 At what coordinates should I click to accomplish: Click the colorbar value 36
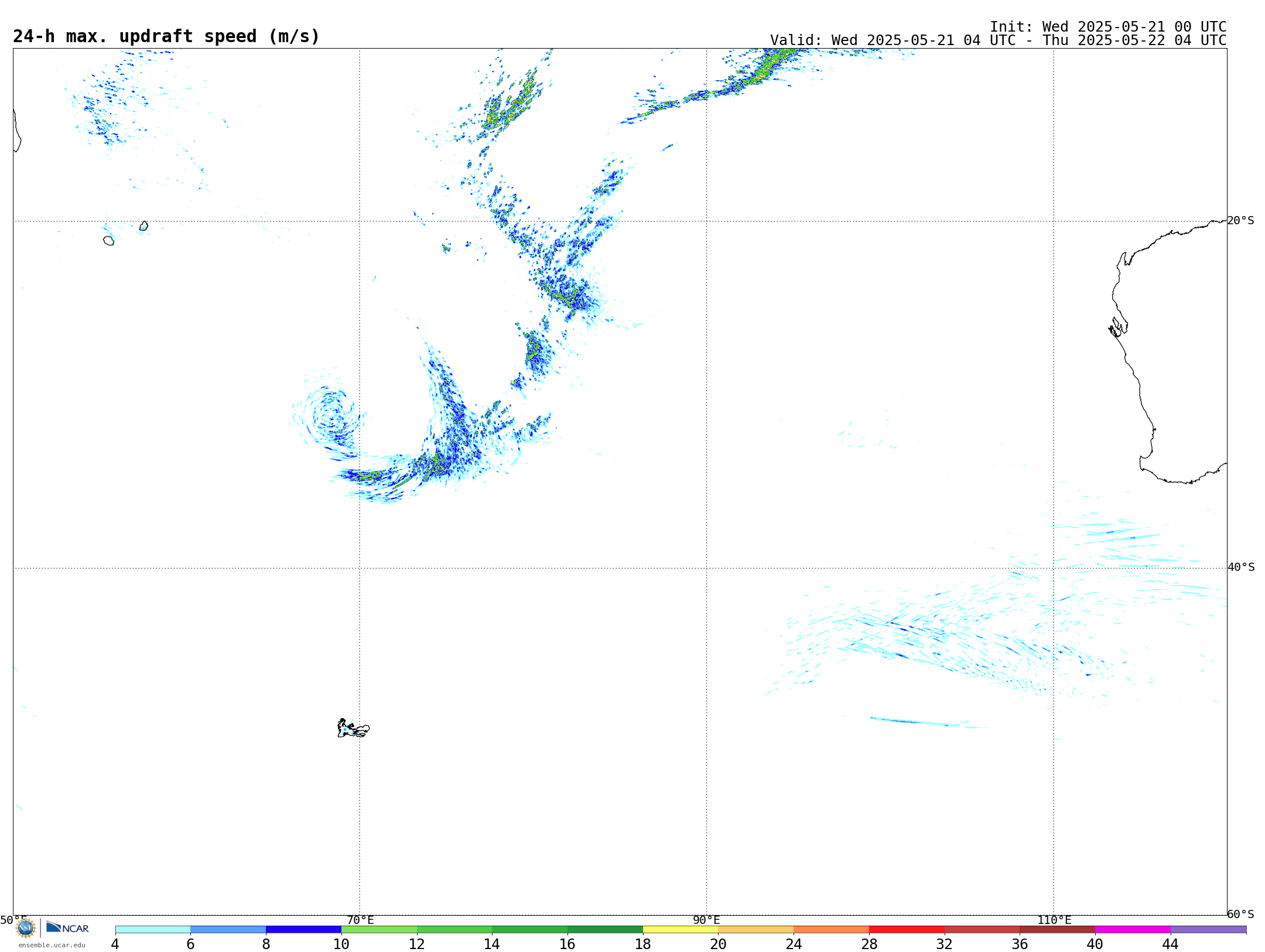pyautogui.click(x=1020, y=944)
